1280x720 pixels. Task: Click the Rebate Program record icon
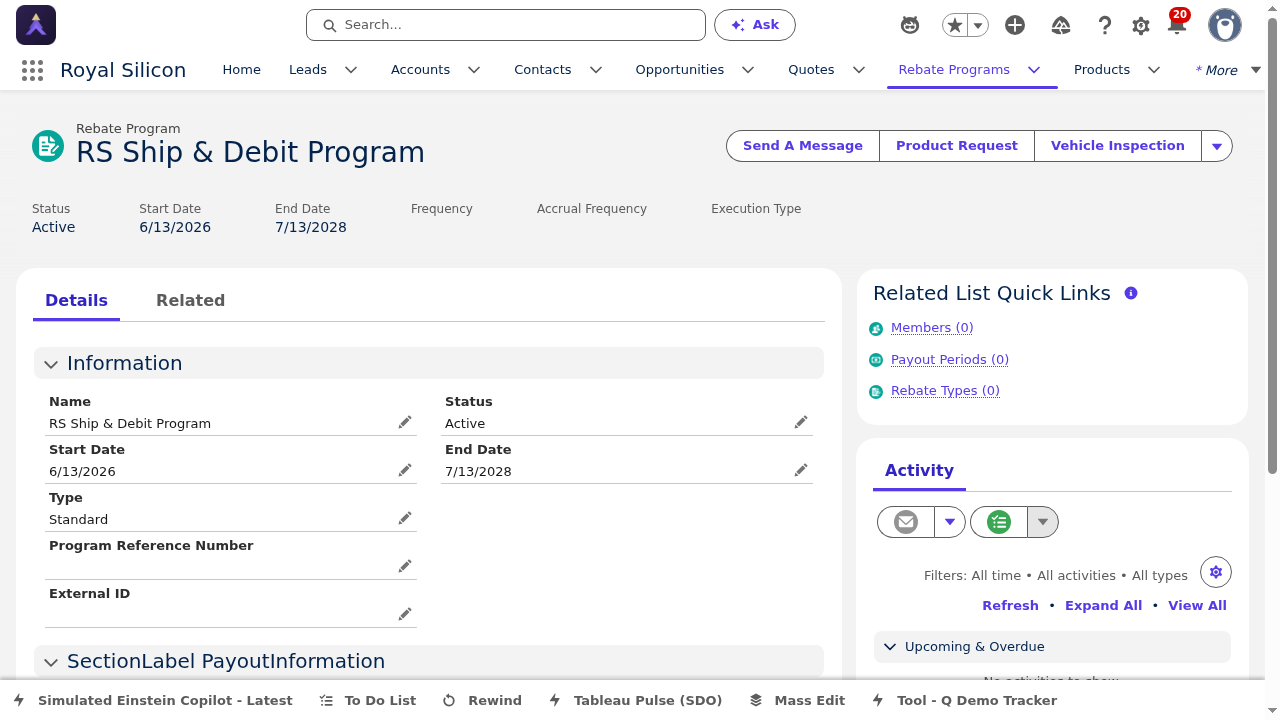click(x=48, y=146)
